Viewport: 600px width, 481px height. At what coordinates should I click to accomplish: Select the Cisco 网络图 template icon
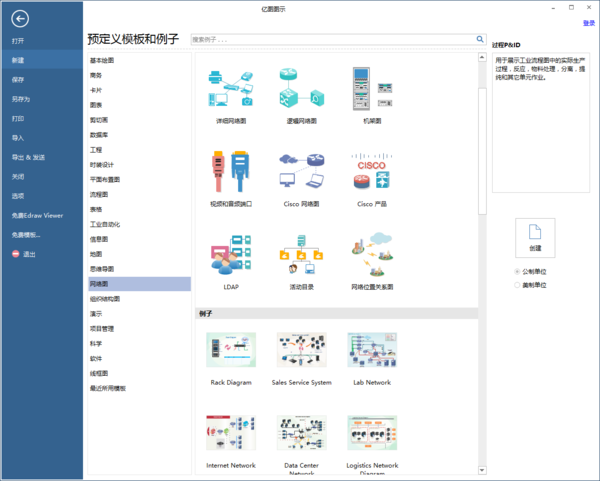point(302,171)
